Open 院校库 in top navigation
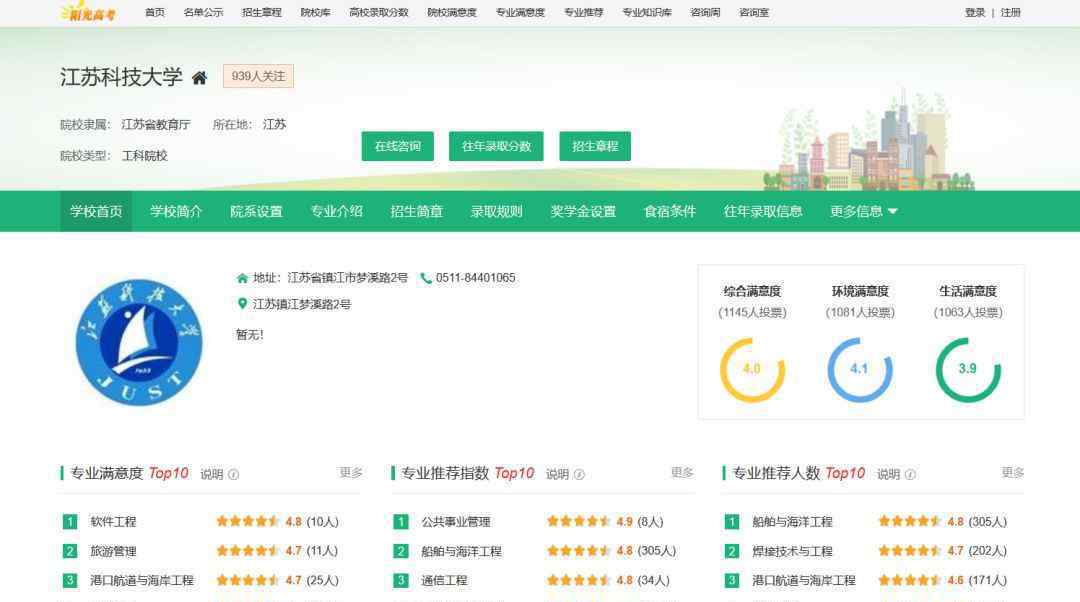 click(315, 12)
